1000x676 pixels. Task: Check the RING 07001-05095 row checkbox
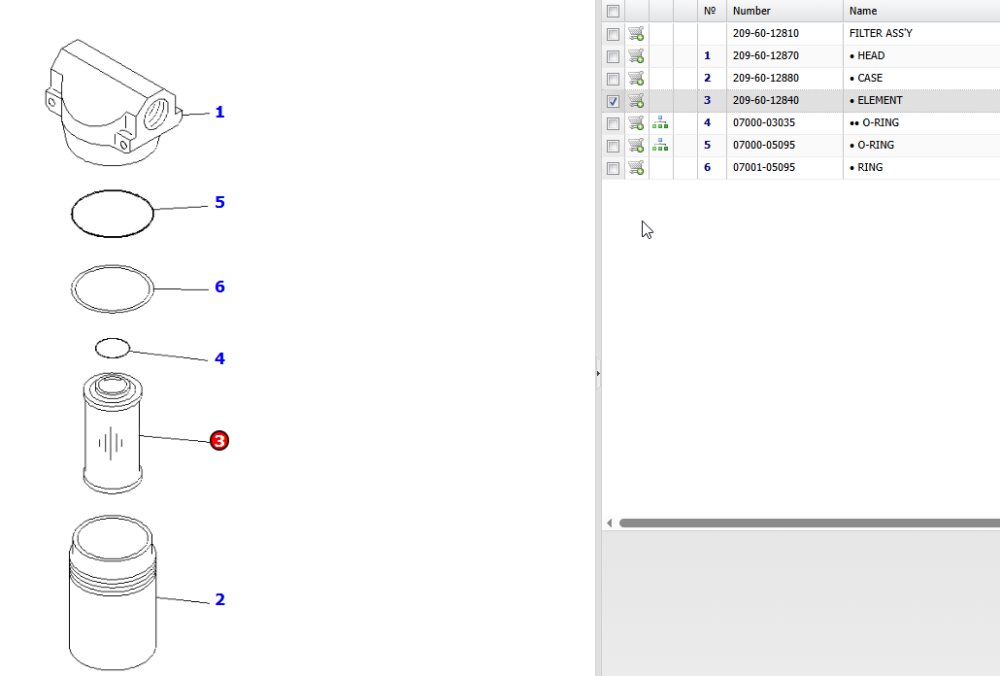tap(613, 168)
